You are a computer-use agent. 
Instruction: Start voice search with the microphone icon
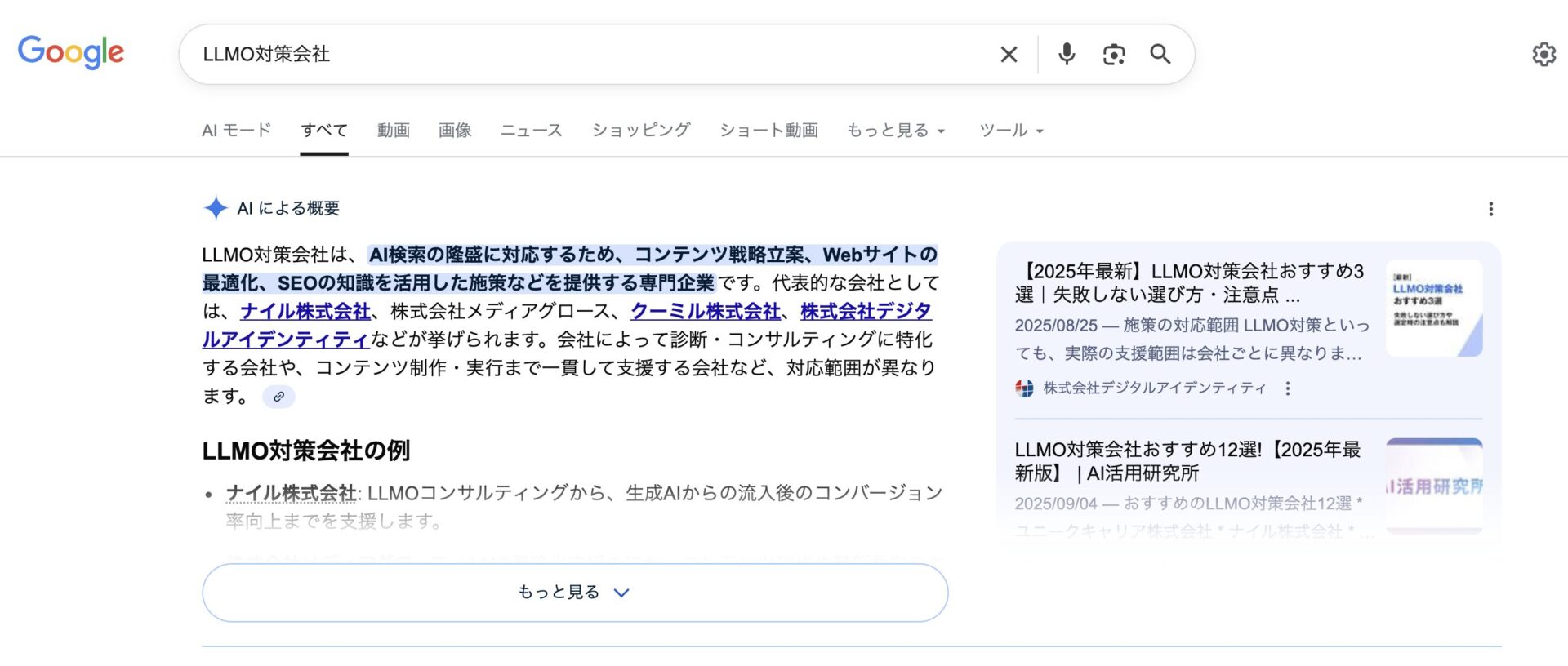point(1067,55)
